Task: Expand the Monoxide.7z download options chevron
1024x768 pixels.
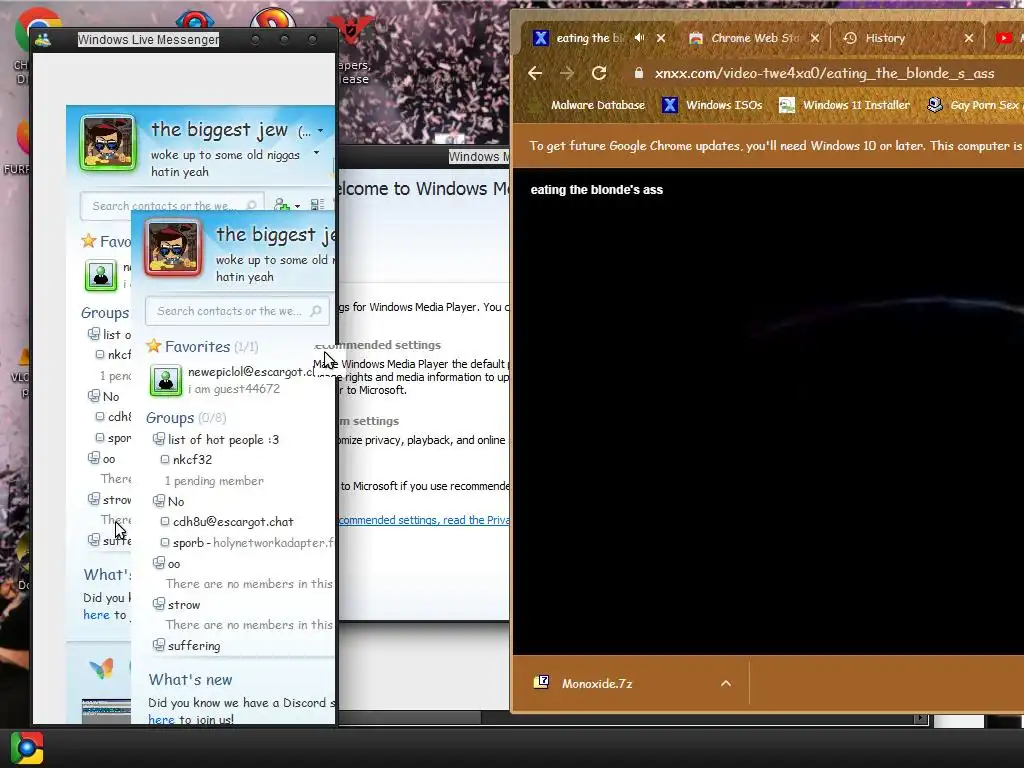Action: tap(726, 684)
